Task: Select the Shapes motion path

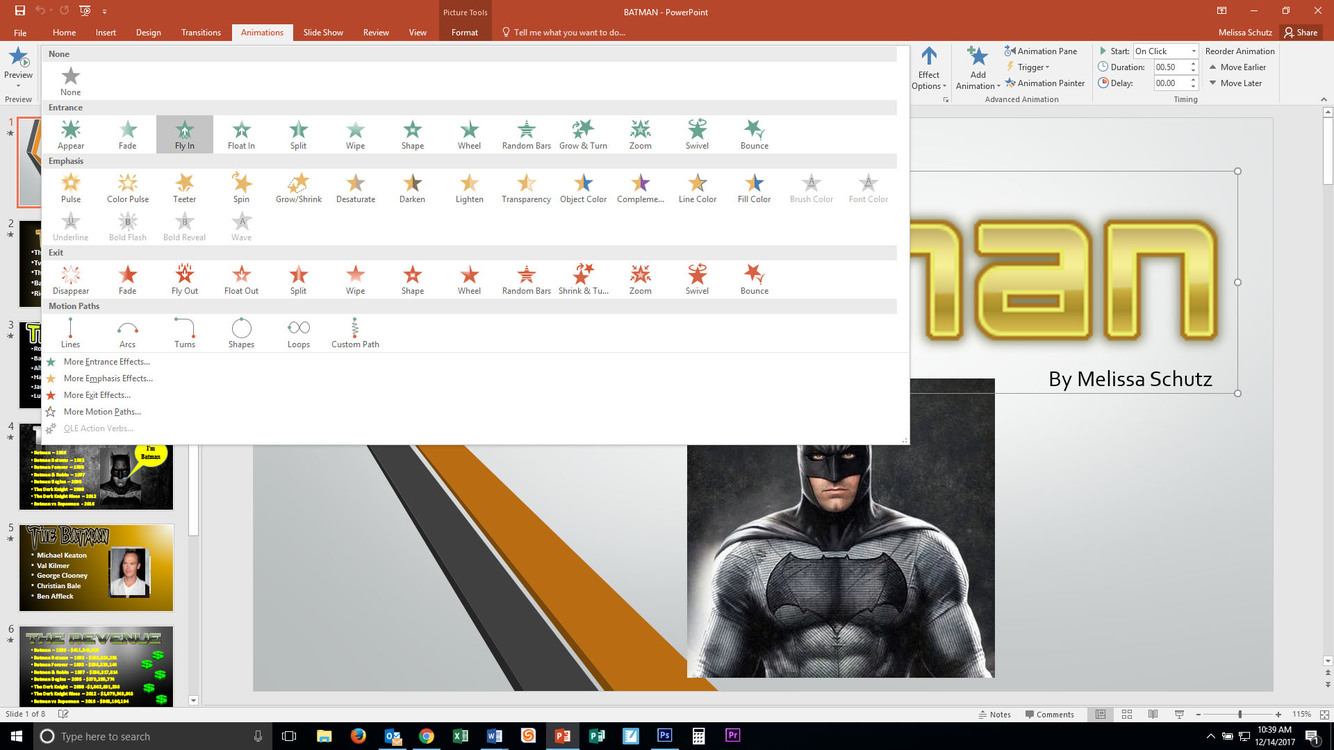Action: (241, 332)
